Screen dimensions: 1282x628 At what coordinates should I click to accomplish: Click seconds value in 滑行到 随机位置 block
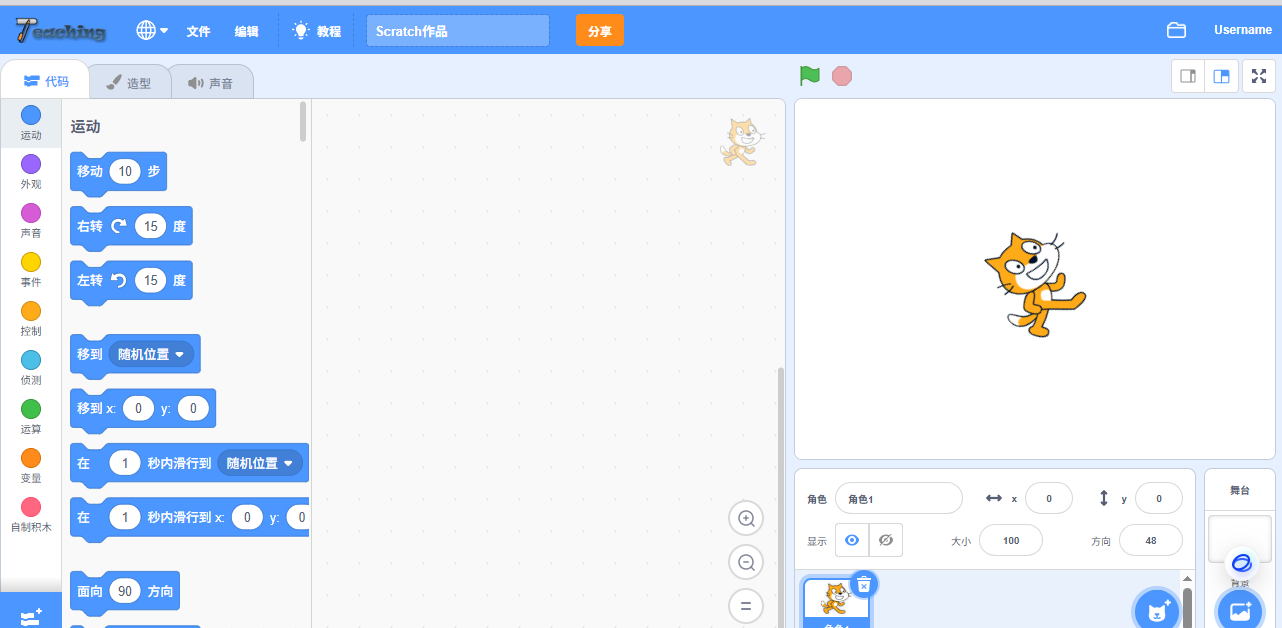(125, 463)
